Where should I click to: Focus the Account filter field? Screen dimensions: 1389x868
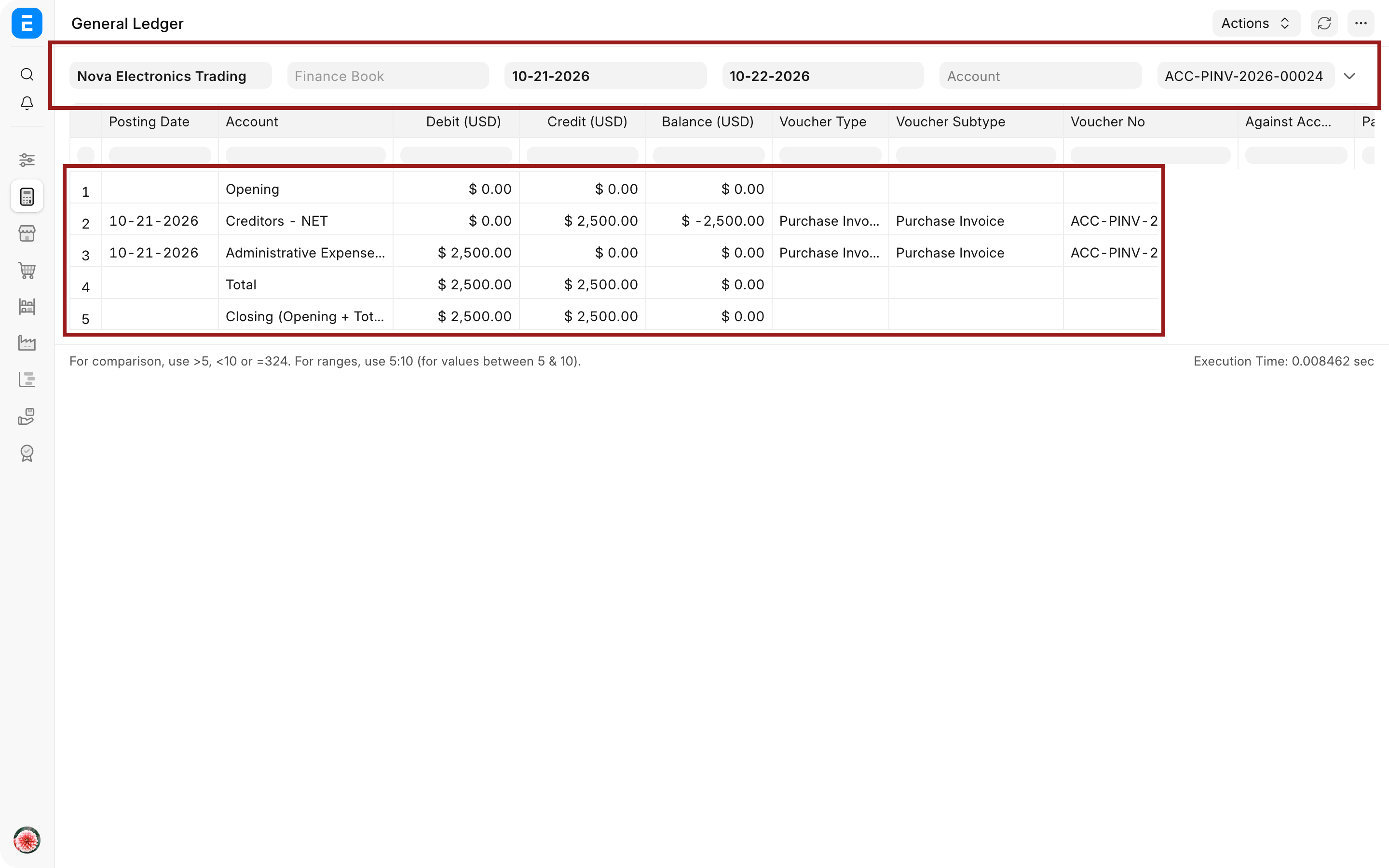click(x=1040, y=76)
